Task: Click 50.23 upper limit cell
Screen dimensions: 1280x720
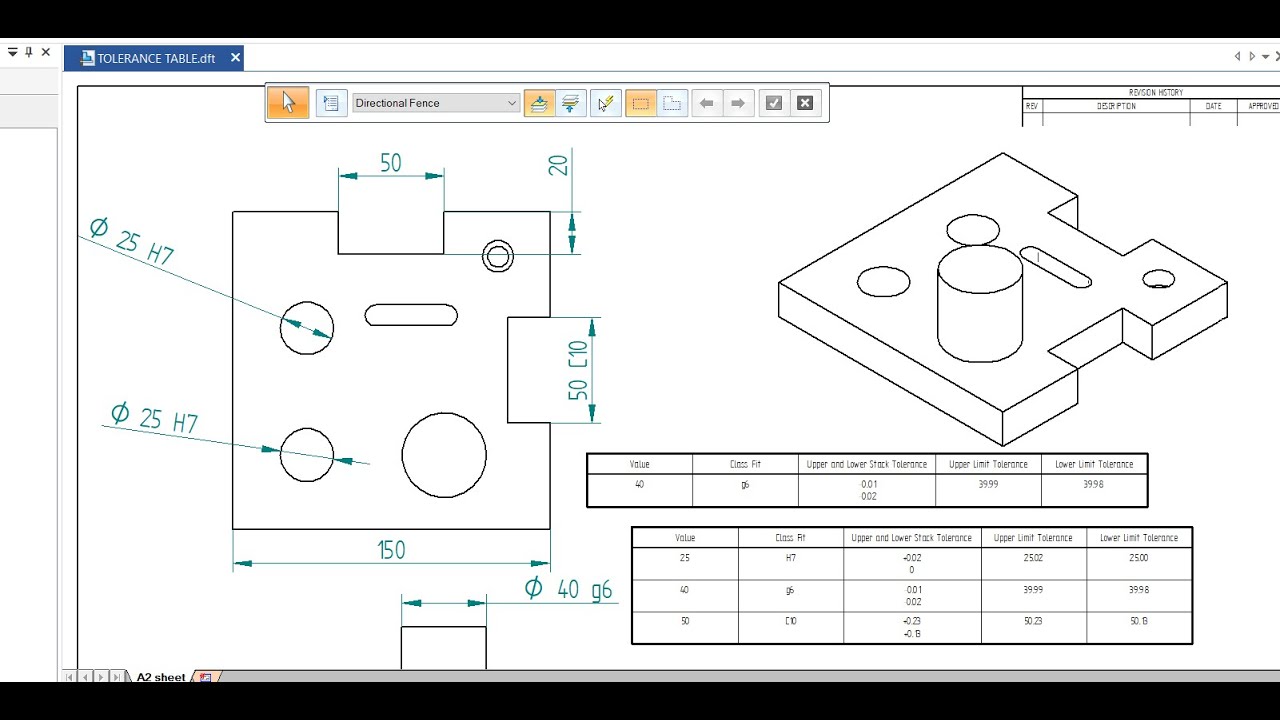Action: (x=1034, y=621)
